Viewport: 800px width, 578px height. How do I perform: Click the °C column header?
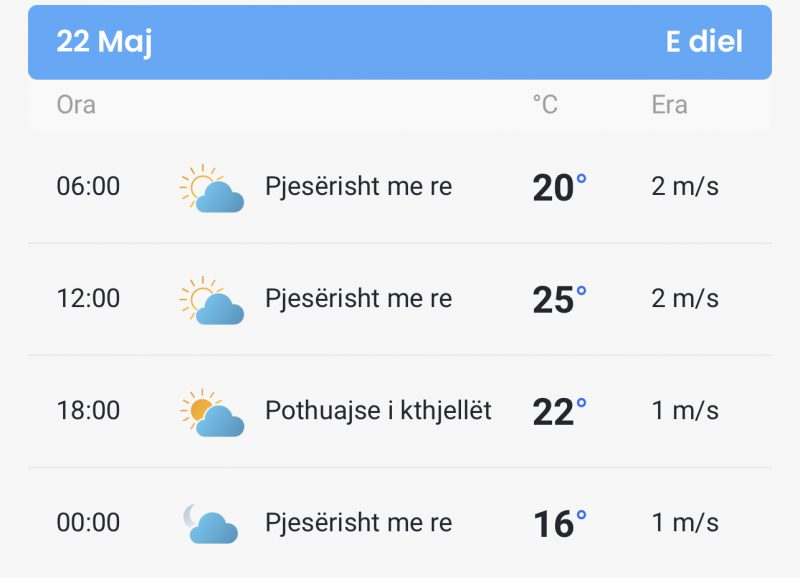545,105
